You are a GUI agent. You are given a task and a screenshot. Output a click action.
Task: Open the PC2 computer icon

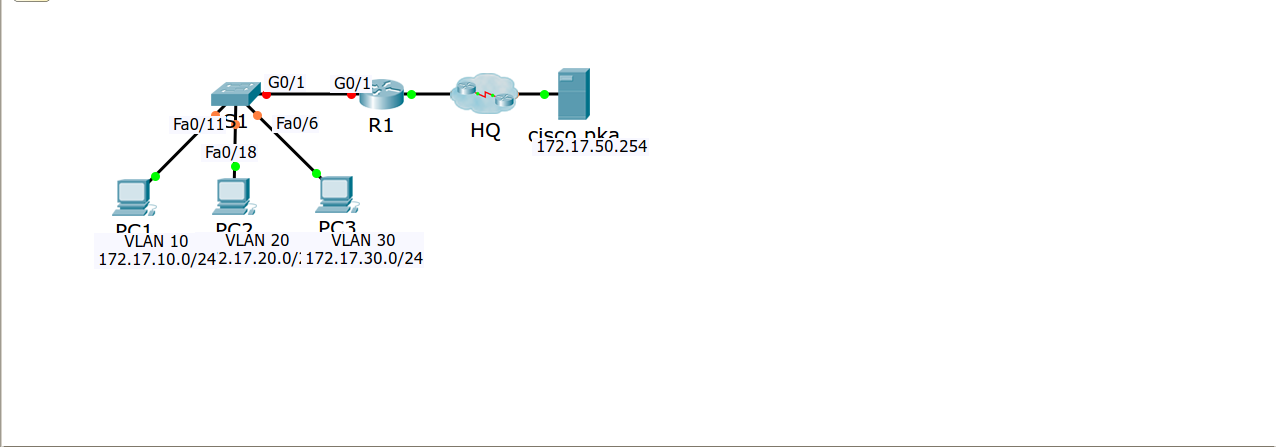pos(235,198)
